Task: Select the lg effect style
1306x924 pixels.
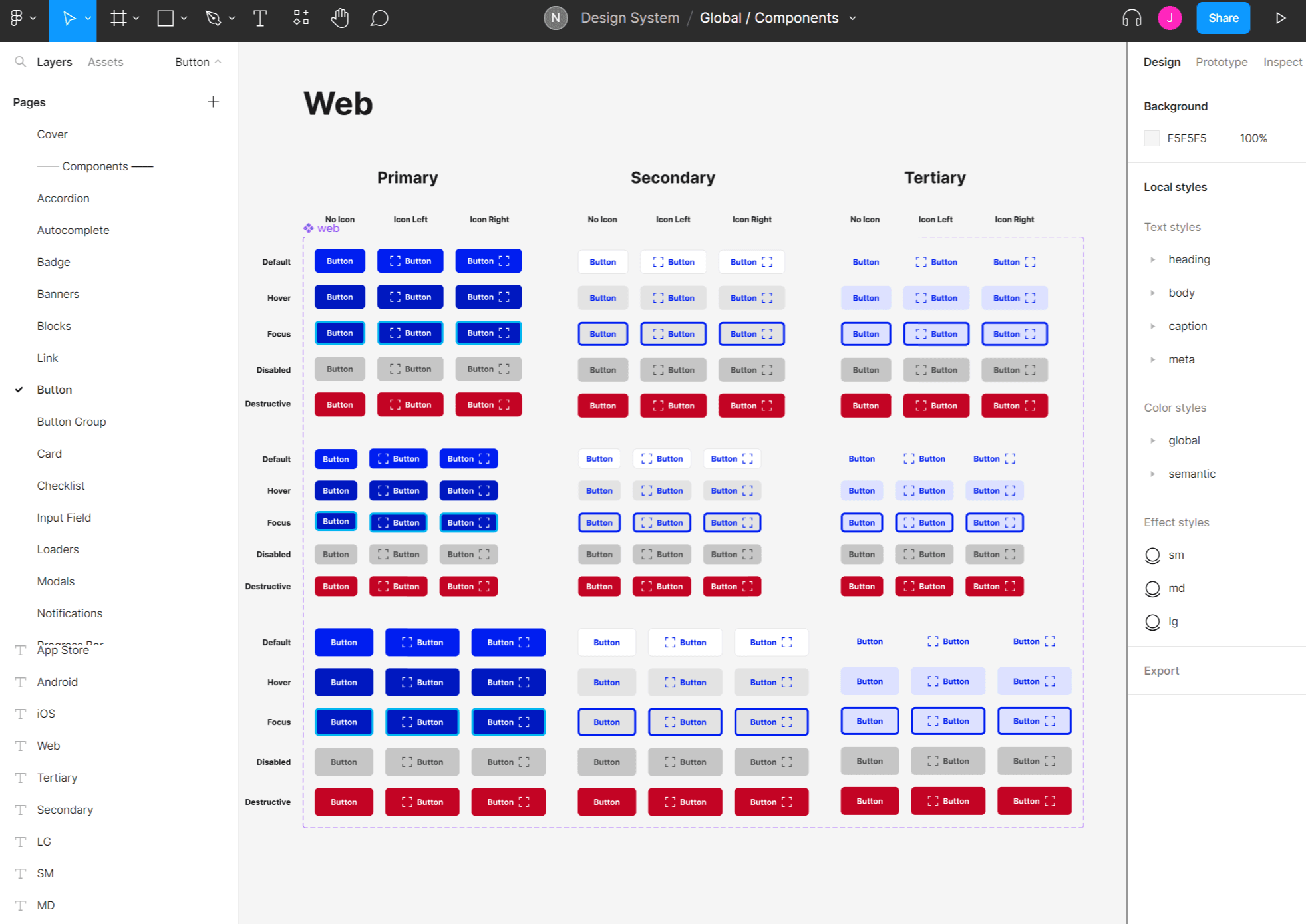Action: [1173, 621]
